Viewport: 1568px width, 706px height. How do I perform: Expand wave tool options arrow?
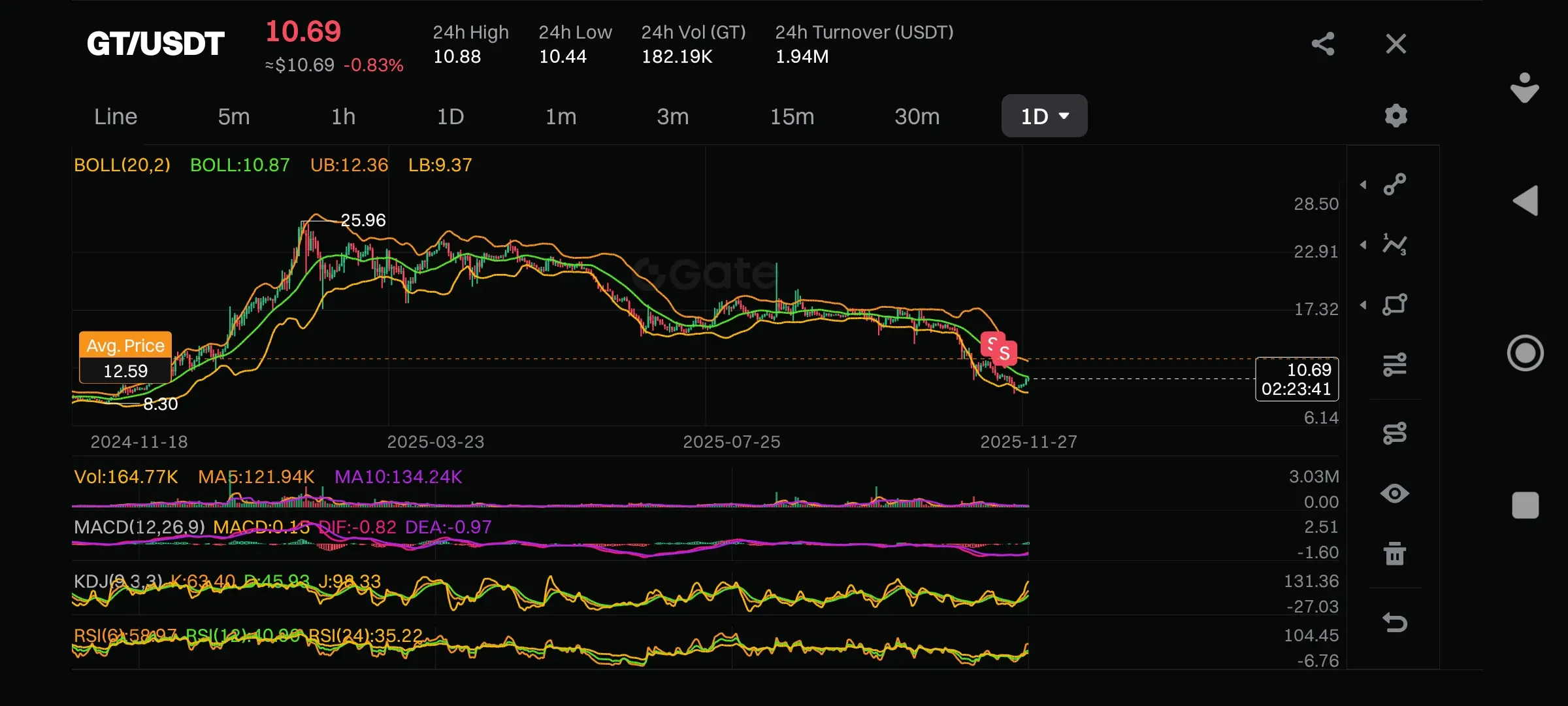[1364, 245]
